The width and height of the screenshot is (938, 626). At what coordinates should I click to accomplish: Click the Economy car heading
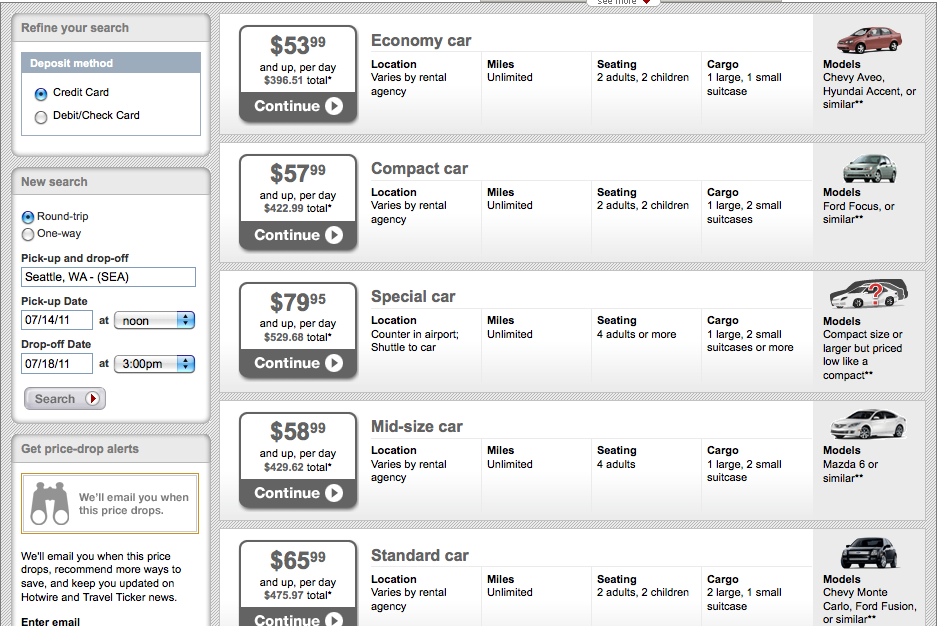421,41
